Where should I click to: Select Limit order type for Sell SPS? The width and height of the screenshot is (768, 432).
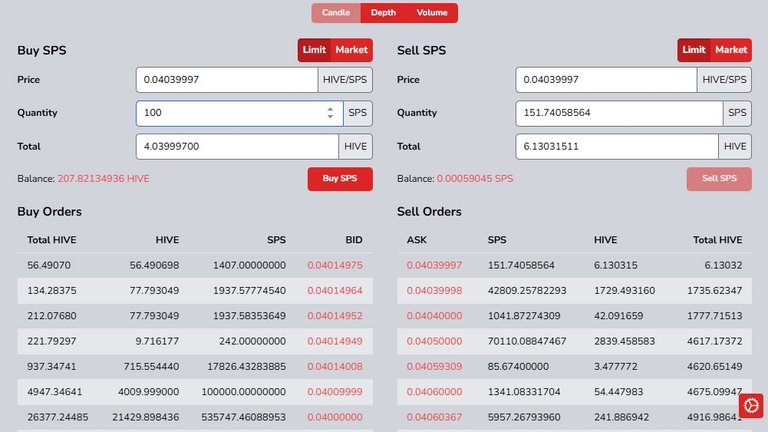(694, 50)
